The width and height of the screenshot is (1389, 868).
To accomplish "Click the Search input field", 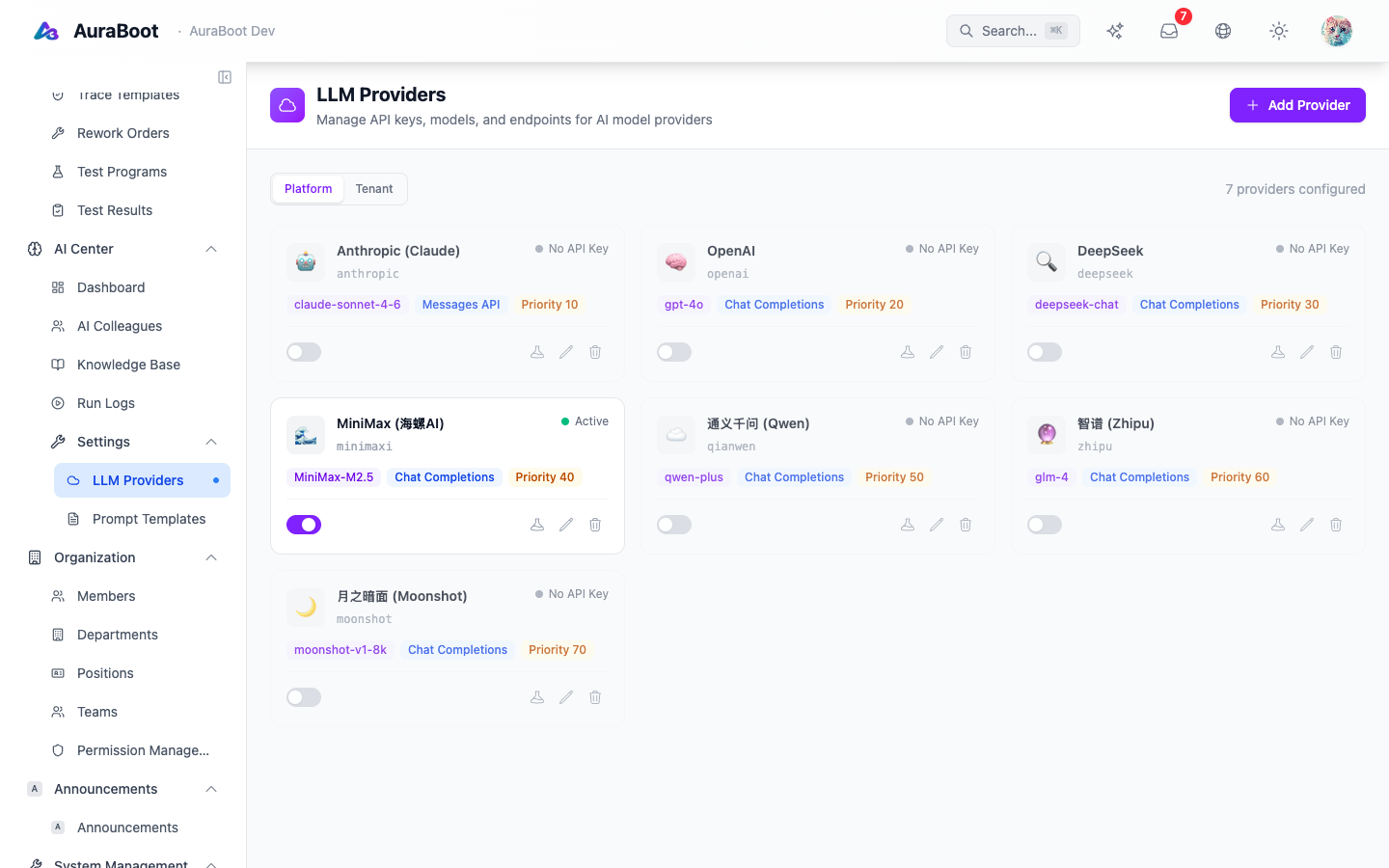I will [x=1013, y=31].
